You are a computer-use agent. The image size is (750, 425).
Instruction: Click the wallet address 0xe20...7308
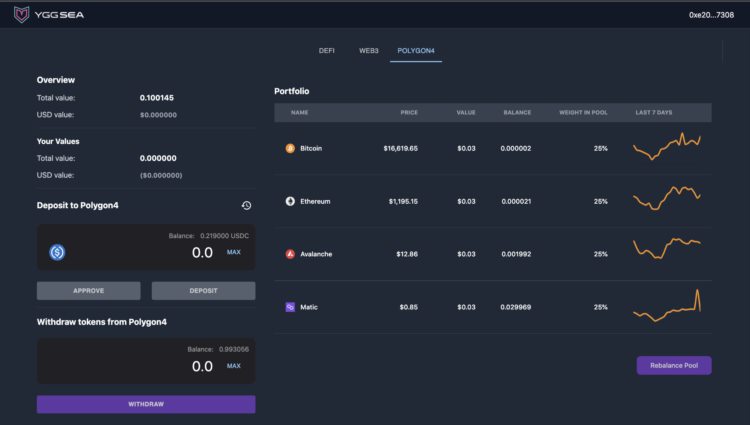click(712, 15)
